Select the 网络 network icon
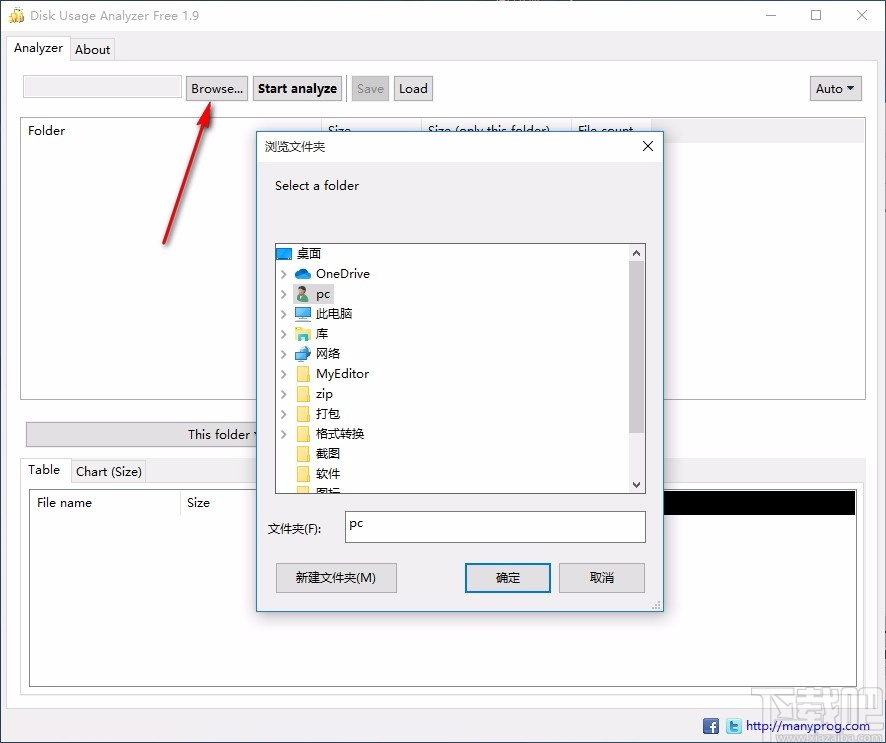Viewport: 886px width, 743px height. pyautogui.click(x=303, y=353)
